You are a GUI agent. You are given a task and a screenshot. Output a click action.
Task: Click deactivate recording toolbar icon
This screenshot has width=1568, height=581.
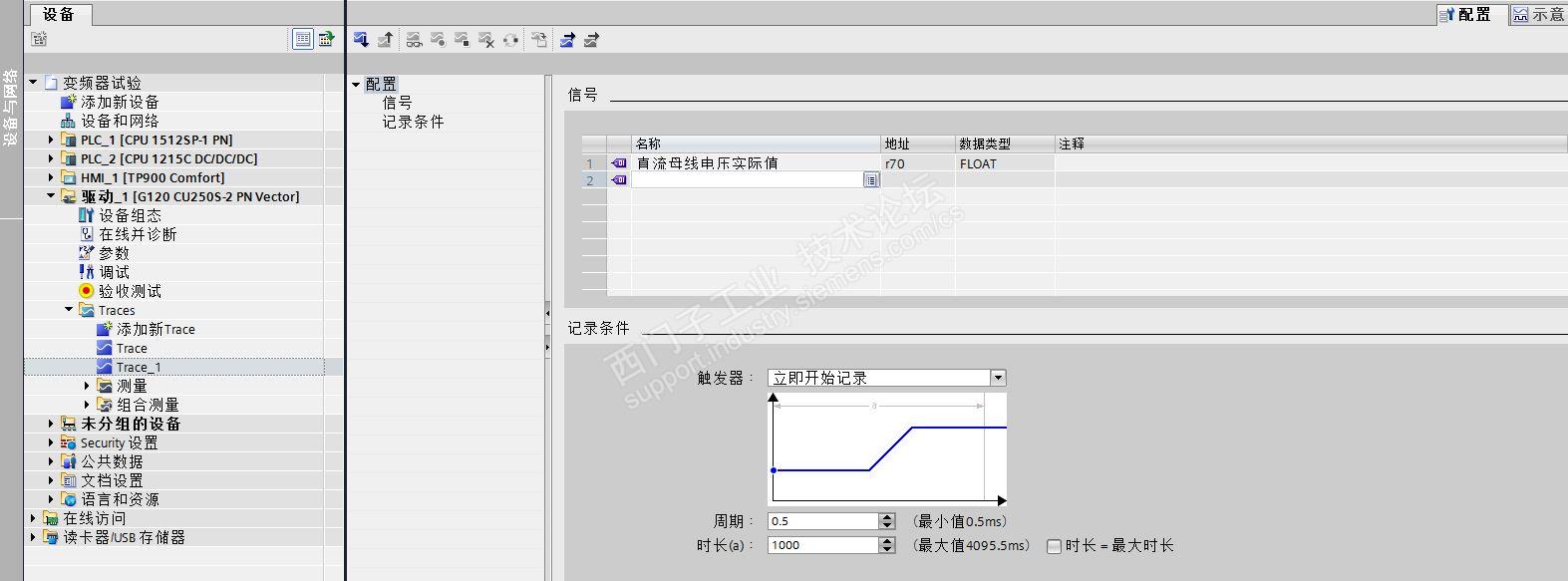(462, 40)
